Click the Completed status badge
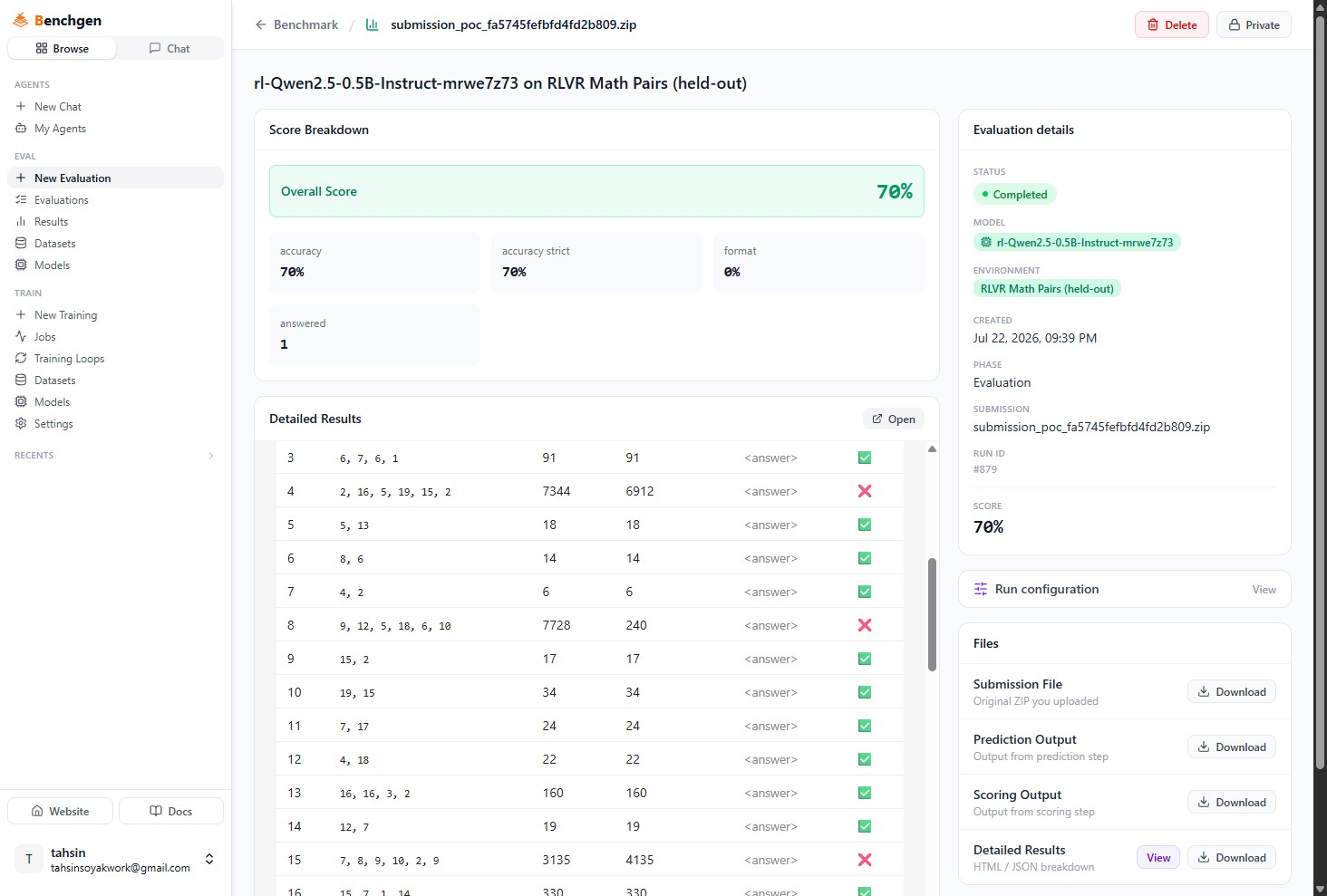Viewport: 1327px width, 896px height. click(1015, 194)
